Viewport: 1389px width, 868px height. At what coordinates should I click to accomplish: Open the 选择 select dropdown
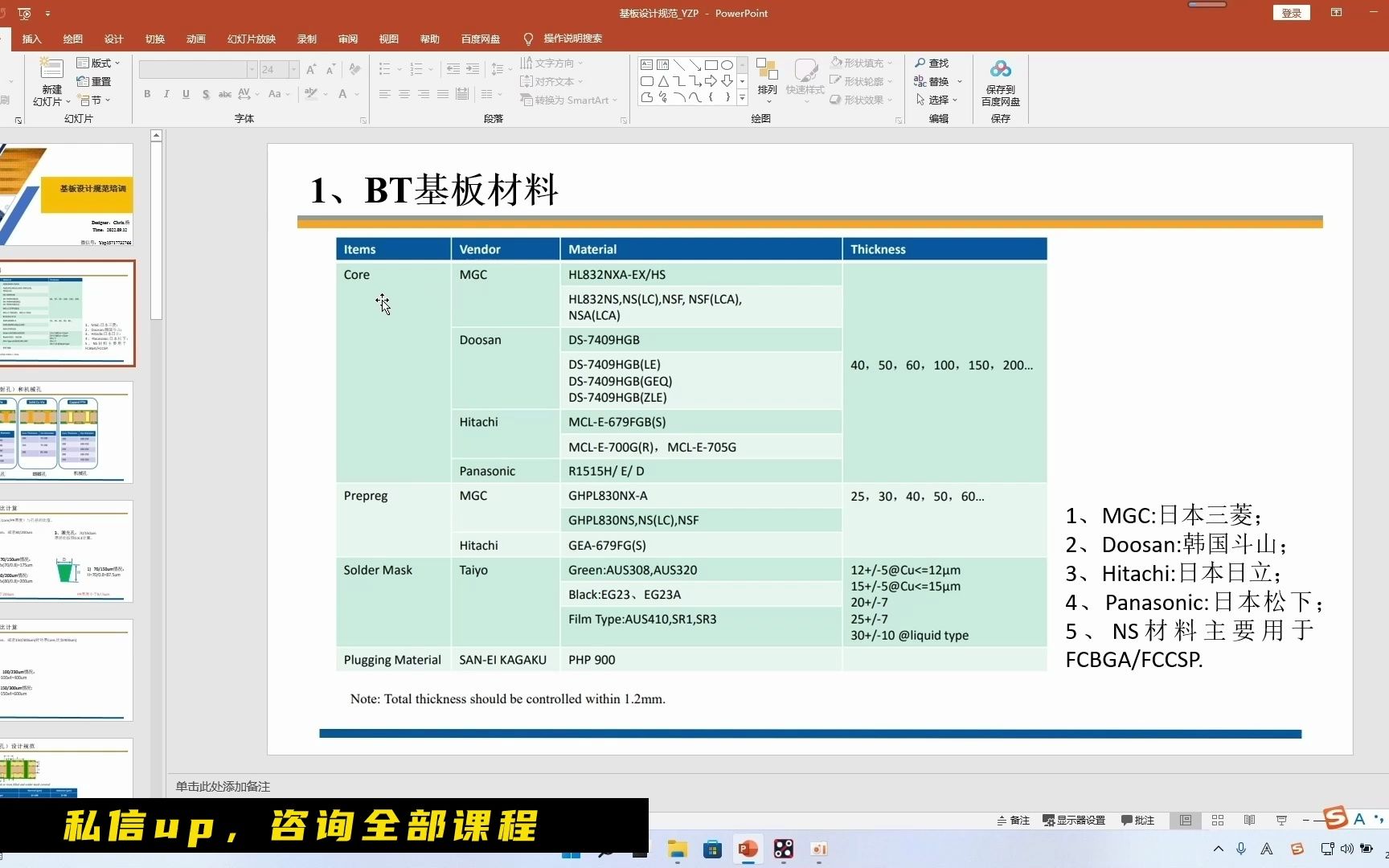click(x=936, y=100)
